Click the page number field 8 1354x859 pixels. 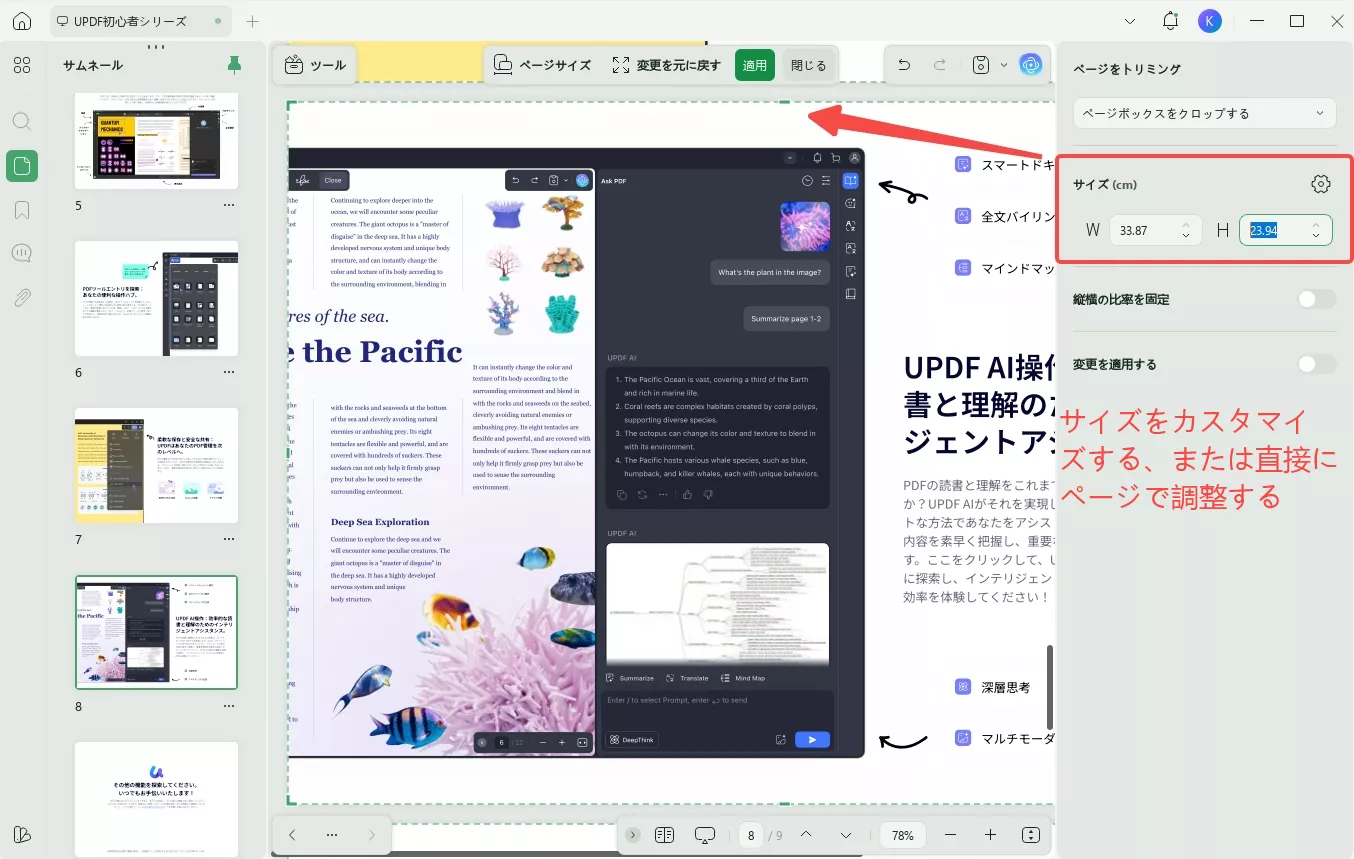click(x=750, y=835)
